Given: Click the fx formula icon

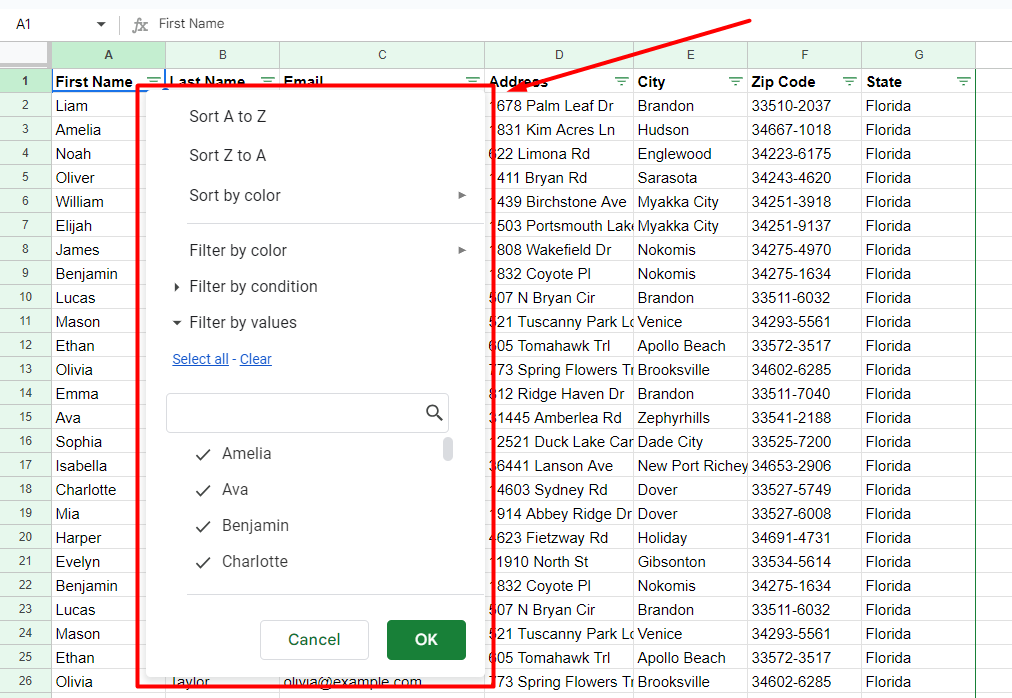Looking at the screenshot, I should click(140, 25).
